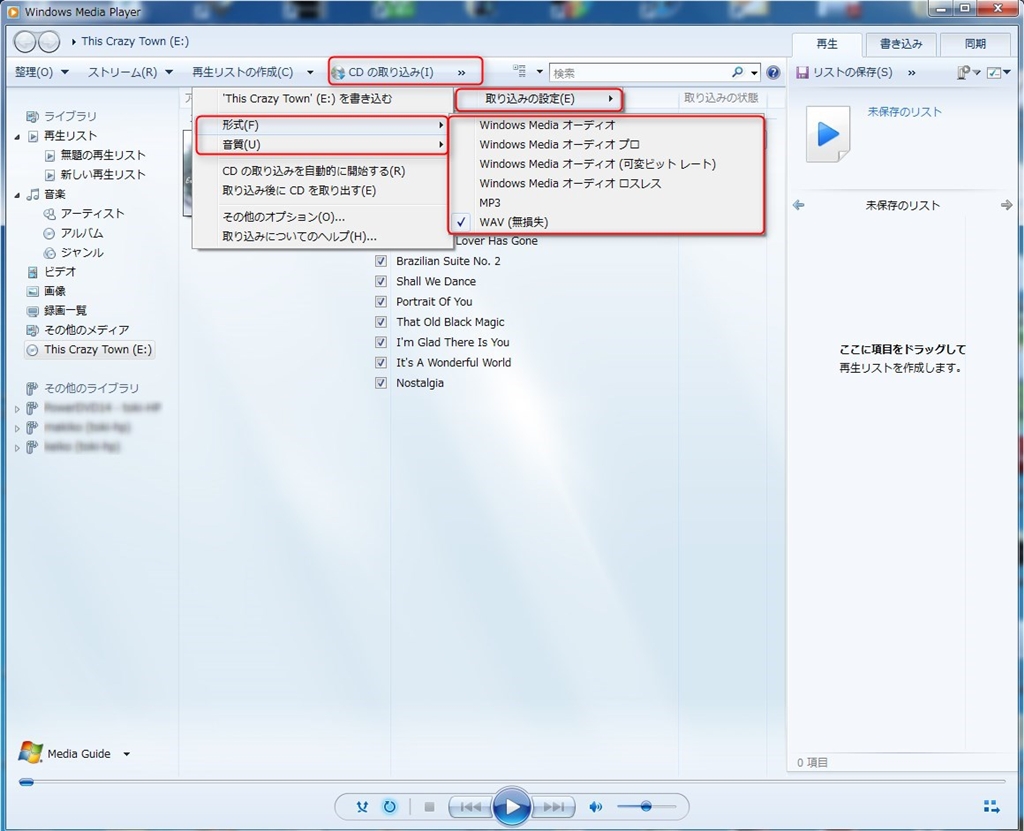Adjust the volume slider
Image resolution: width=1024 pixels, height=831 pixels.
point(645,807)
